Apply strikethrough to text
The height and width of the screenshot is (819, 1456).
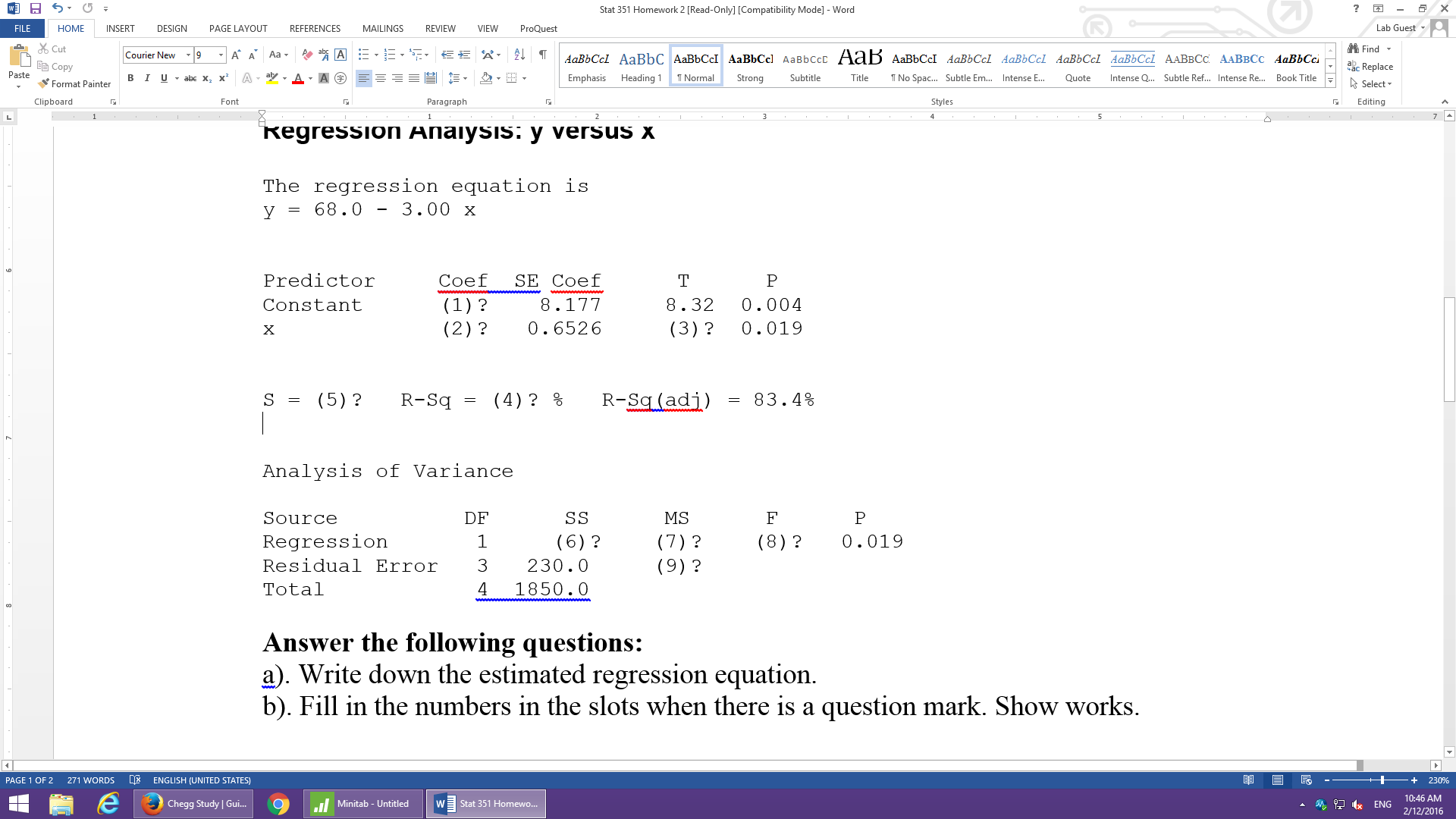190,78
